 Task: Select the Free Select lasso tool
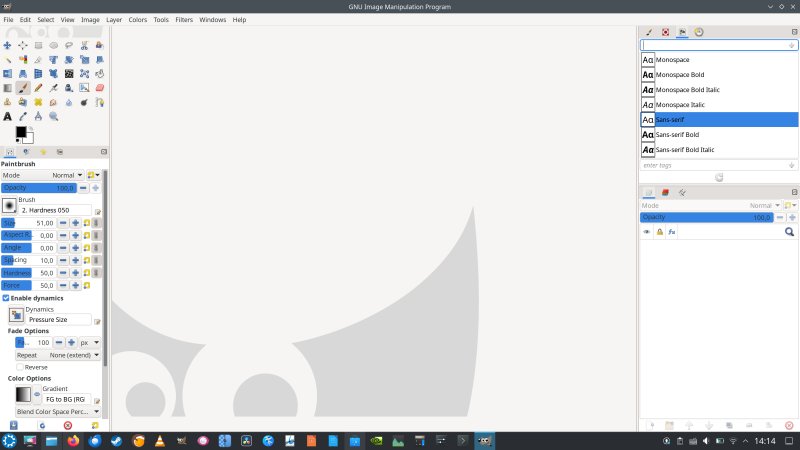[x=69, y=45]
